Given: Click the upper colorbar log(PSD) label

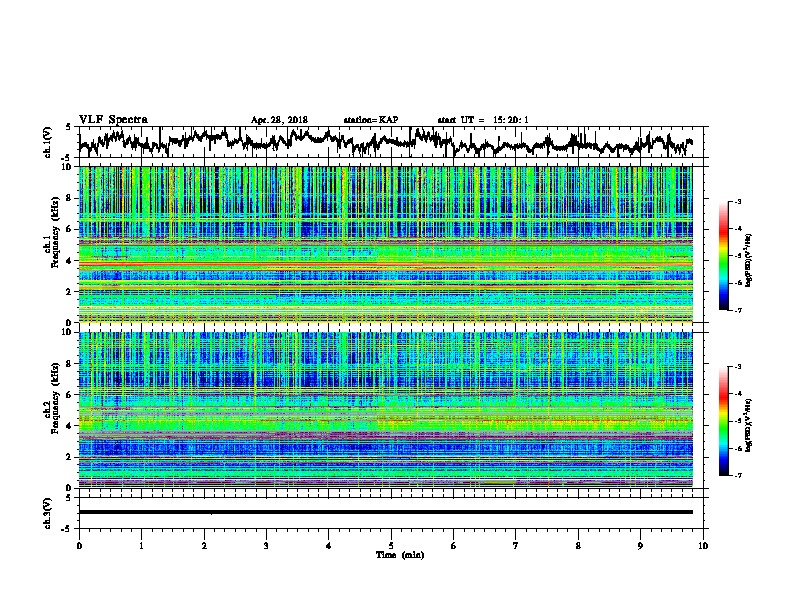Looking at the screenshot, I should point(749,261).
